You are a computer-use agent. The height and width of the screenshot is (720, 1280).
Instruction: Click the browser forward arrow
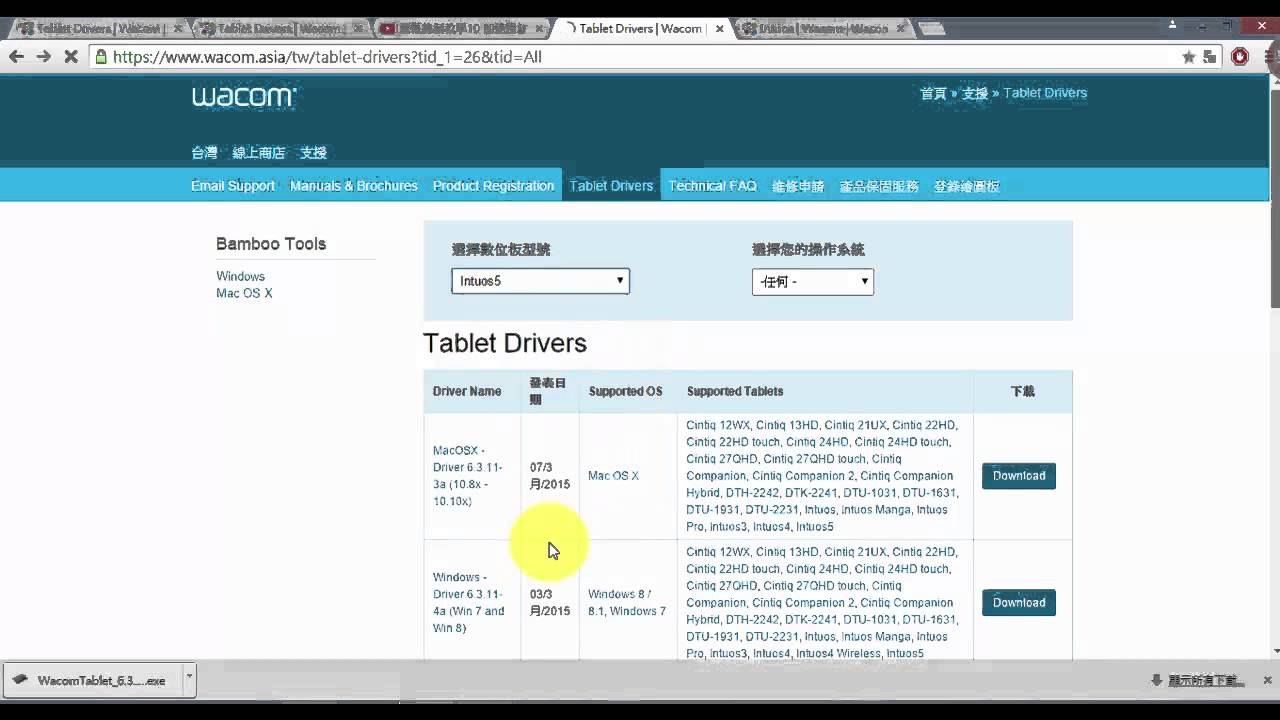coord(43,57)
